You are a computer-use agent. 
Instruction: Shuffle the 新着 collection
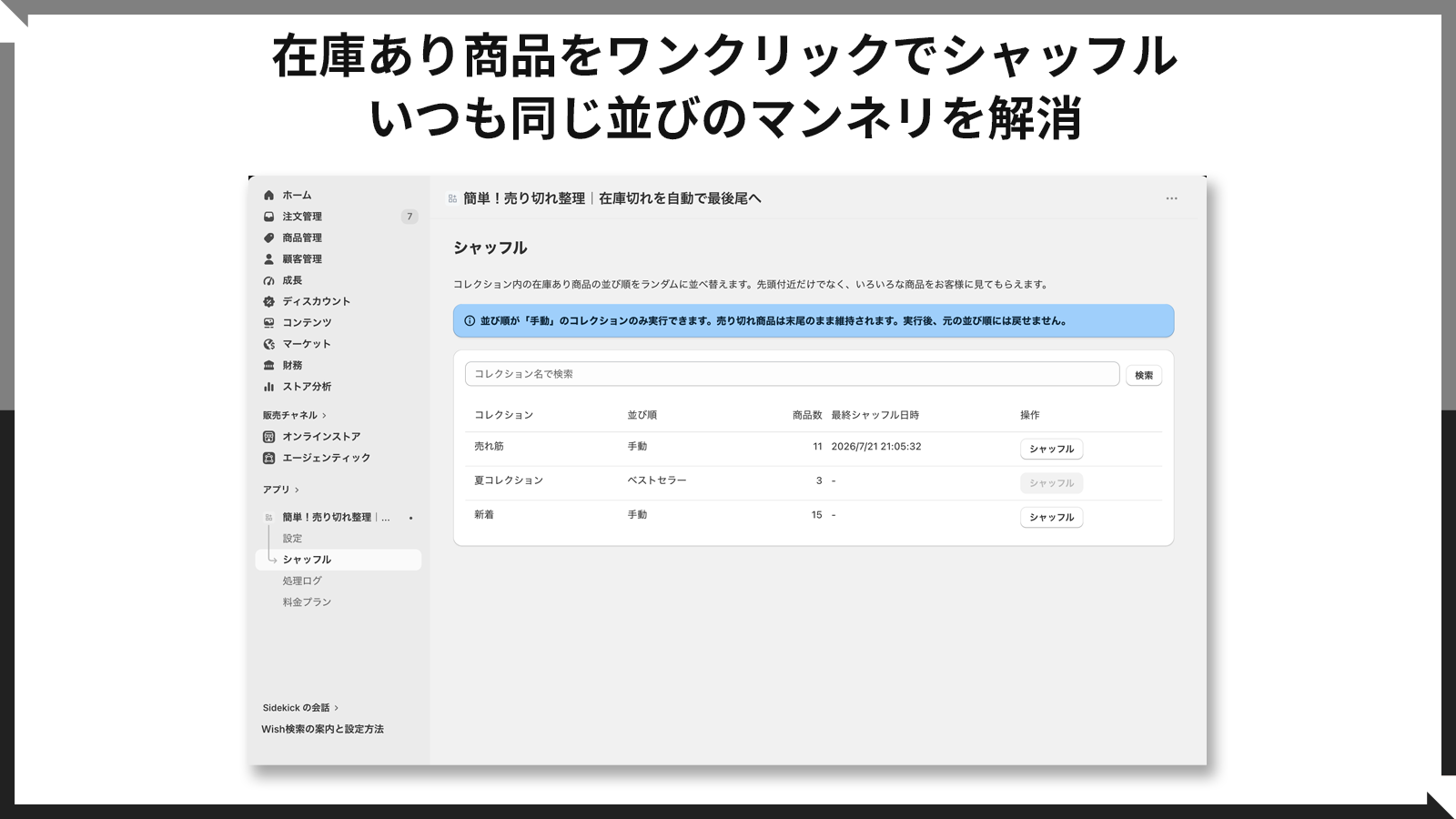click(x=1051, y=517)
